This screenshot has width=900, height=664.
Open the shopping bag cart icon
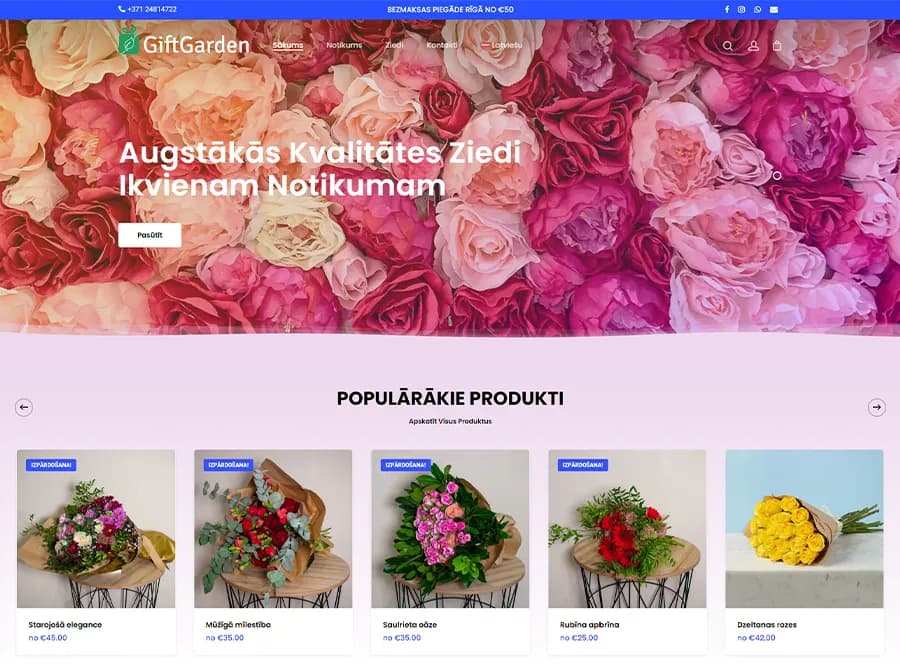[777, 45]
